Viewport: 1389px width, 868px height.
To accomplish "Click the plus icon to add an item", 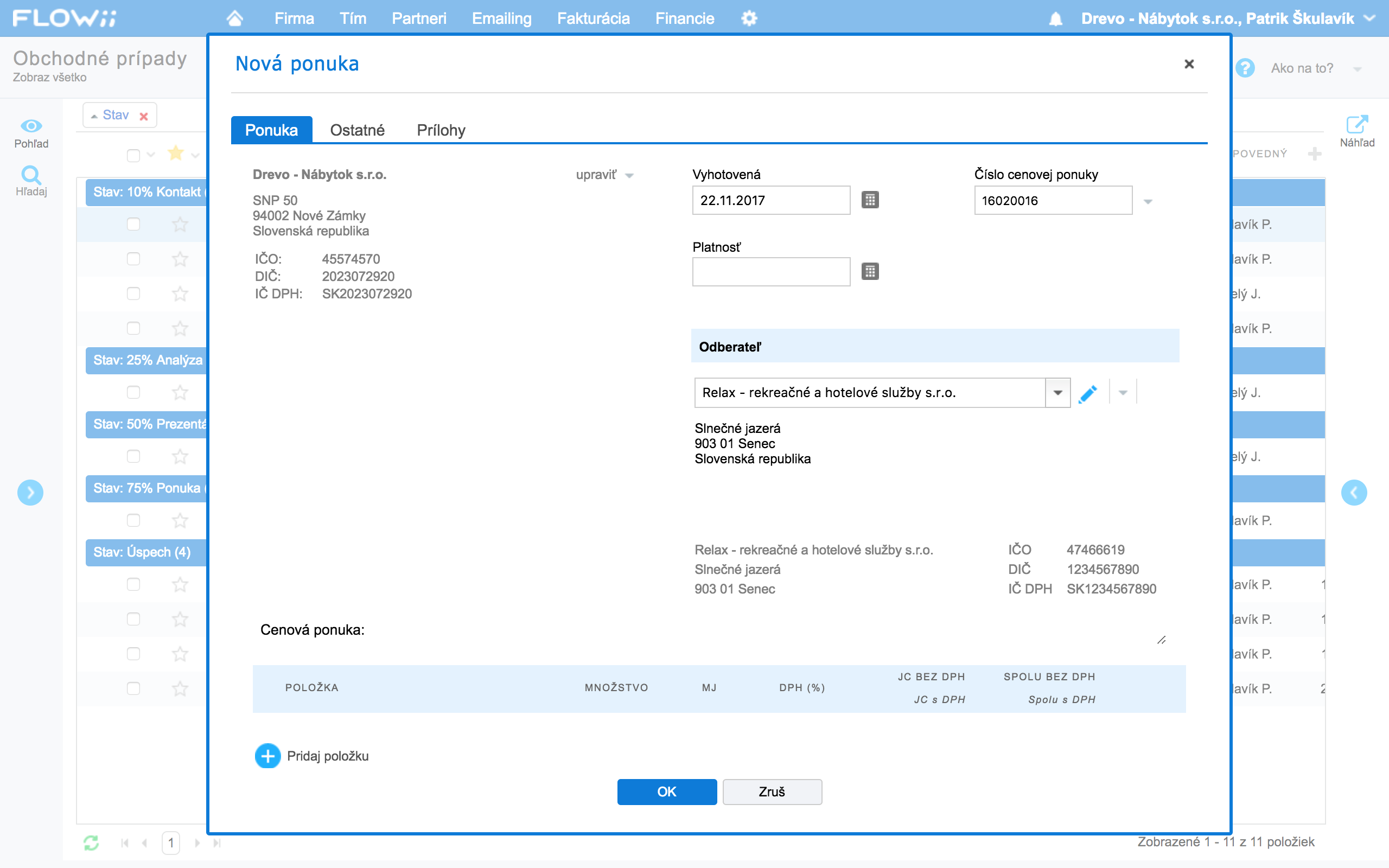I will (267, 756).
